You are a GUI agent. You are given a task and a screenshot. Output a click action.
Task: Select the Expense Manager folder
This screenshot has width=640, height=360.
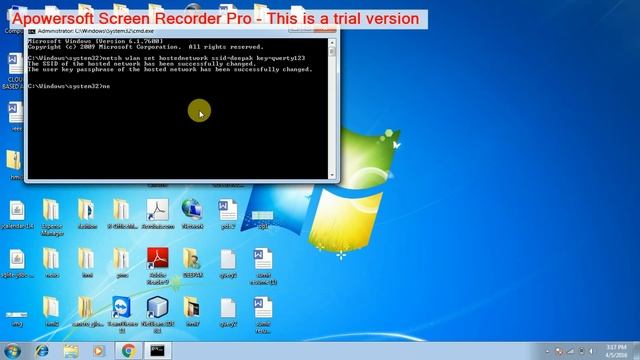pyautogui.click(x=52, y=217)
